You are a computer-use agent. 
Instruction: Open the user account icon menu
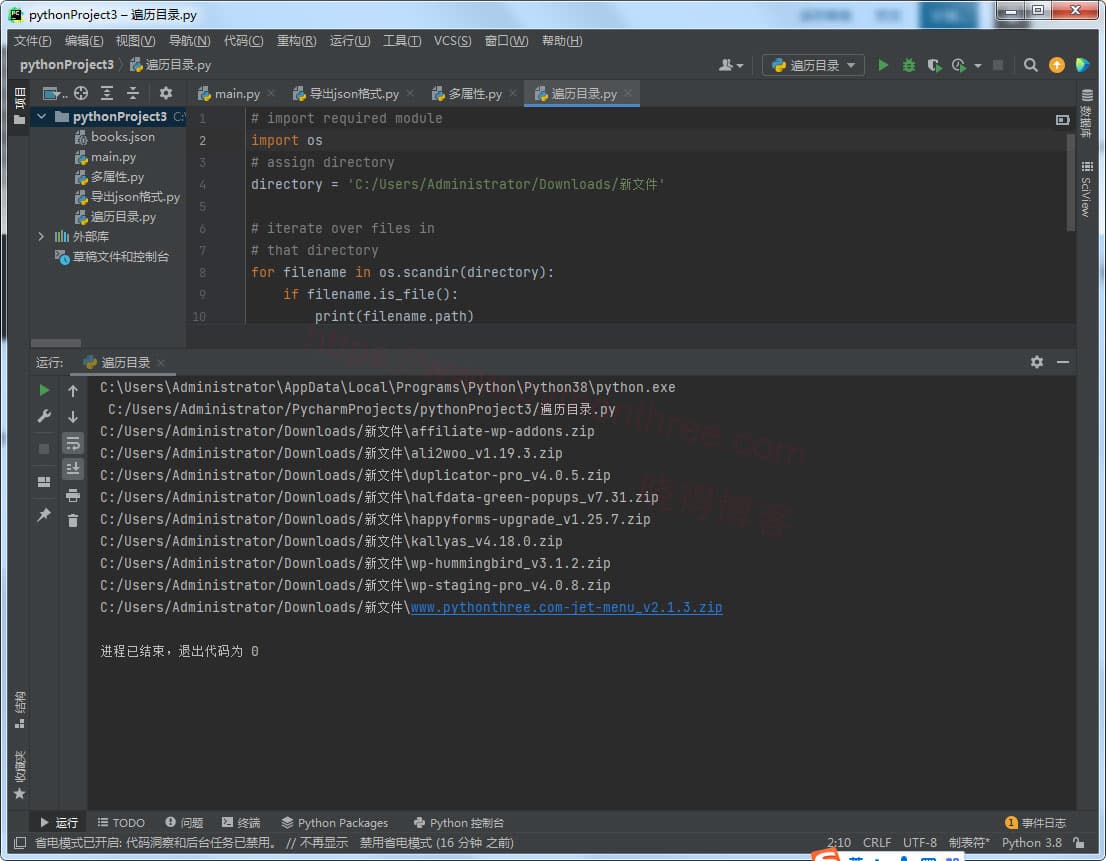click(730, 65)
